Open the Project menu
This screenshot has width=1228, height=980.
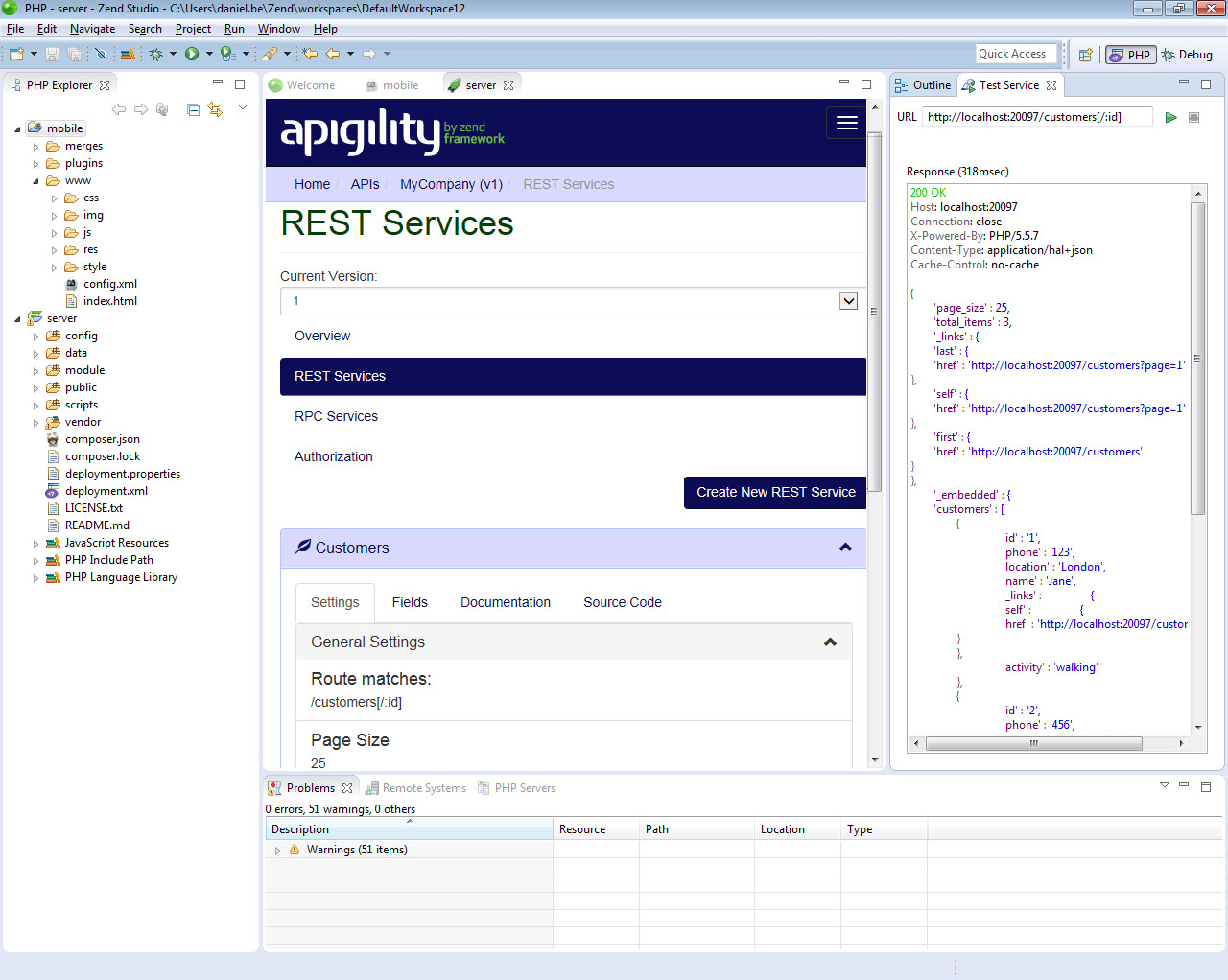(x=193, y=29)
